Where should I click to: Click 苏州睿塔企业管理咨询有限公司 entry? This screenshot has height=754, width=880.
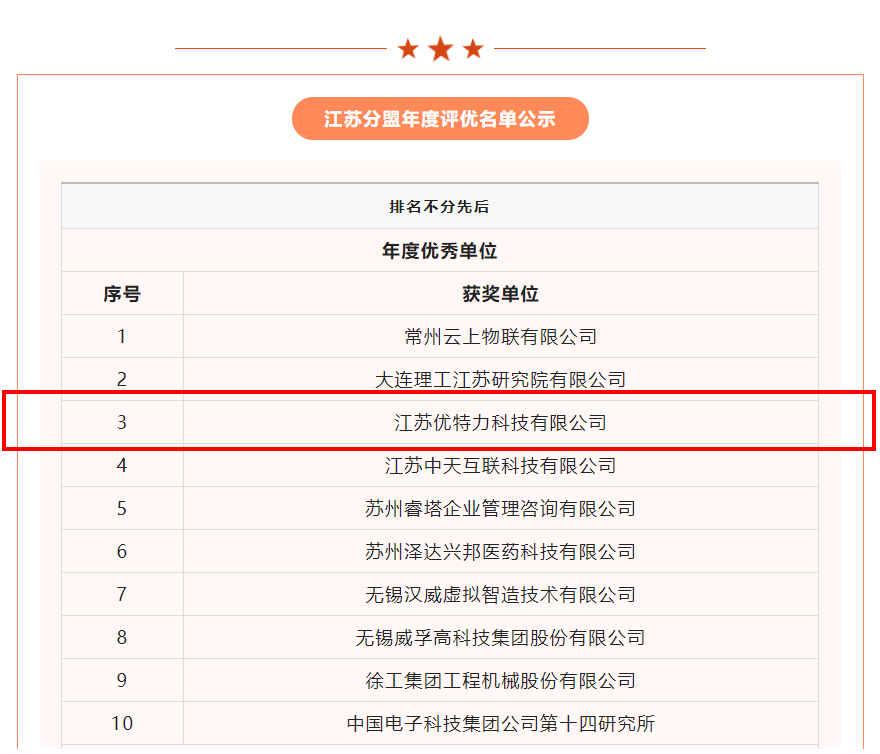pyautogui.click(x=500, y=509)
